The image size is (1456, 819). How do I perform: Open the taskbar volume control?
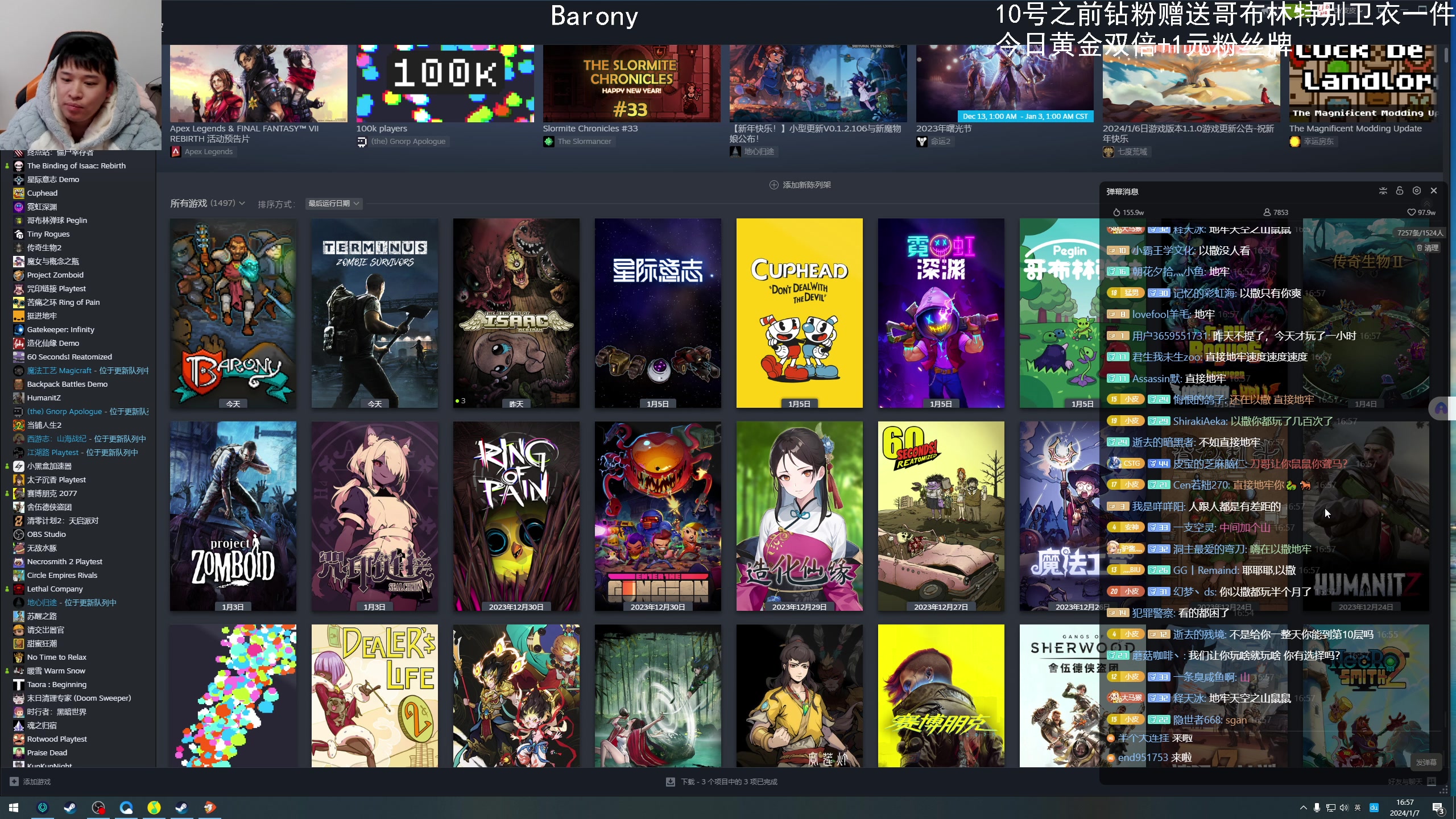(x=1344, y=808)
